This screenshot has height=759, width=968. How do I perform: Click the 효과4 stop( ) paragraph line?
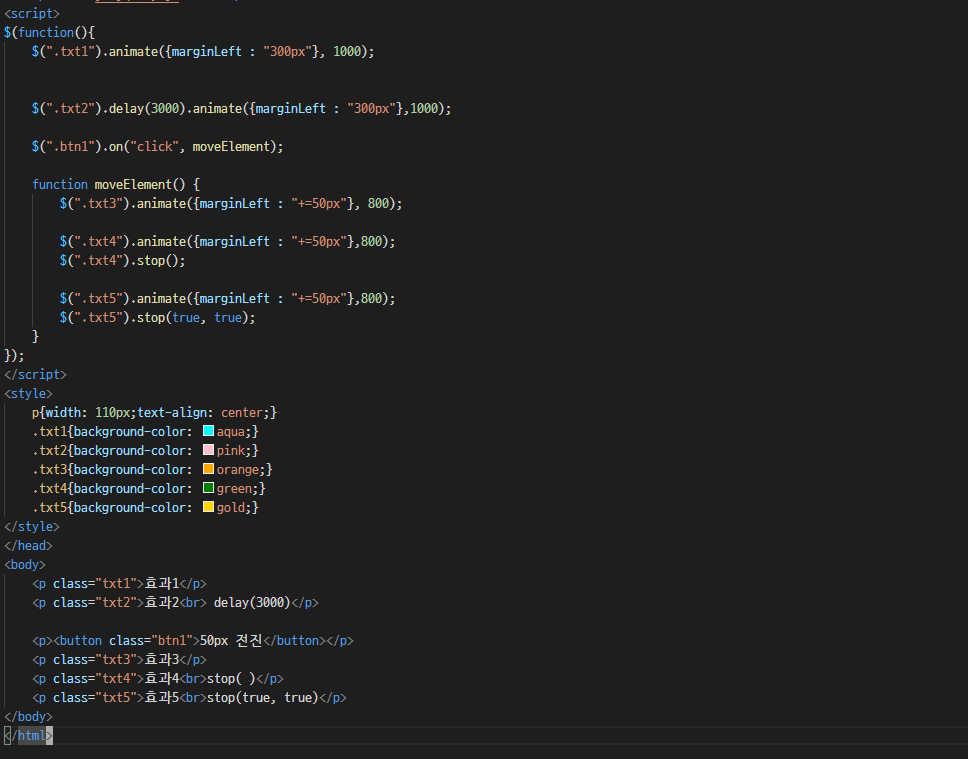pyautogui.click(x=157, y=679)
